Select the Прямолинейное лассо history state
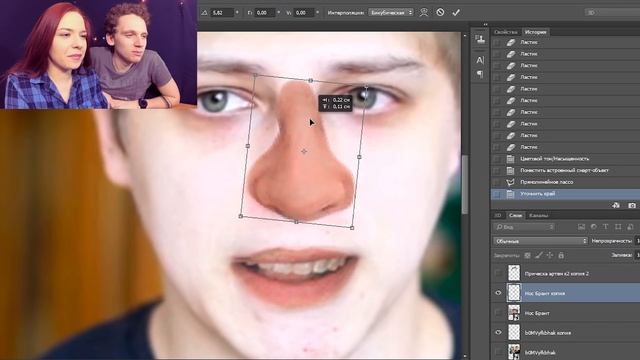640x360 pixels. [565, 182]
